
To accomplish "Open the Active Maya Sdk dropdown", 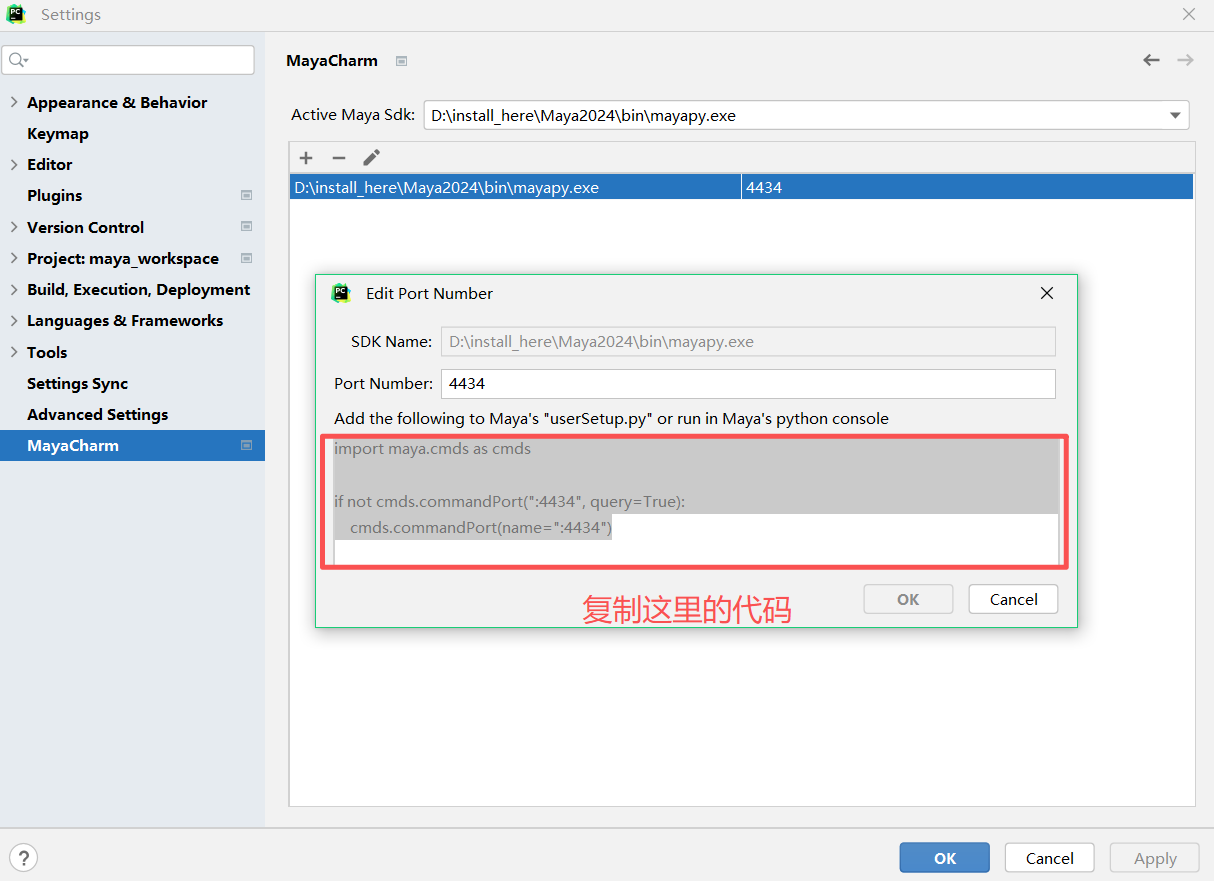I will point(1176,115).
